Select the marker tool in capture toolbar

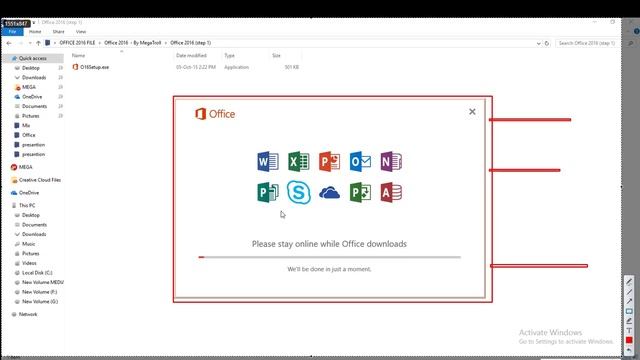[629, 321]
